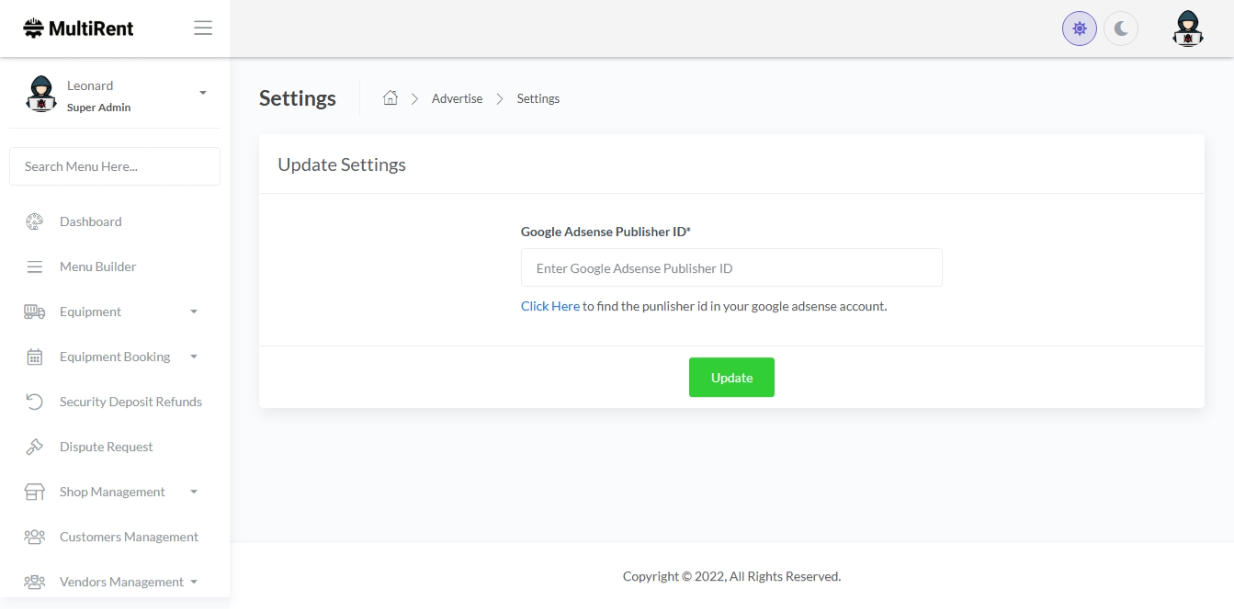
Task: Open the Menu Builder menu item
Action: pos(97,267)
